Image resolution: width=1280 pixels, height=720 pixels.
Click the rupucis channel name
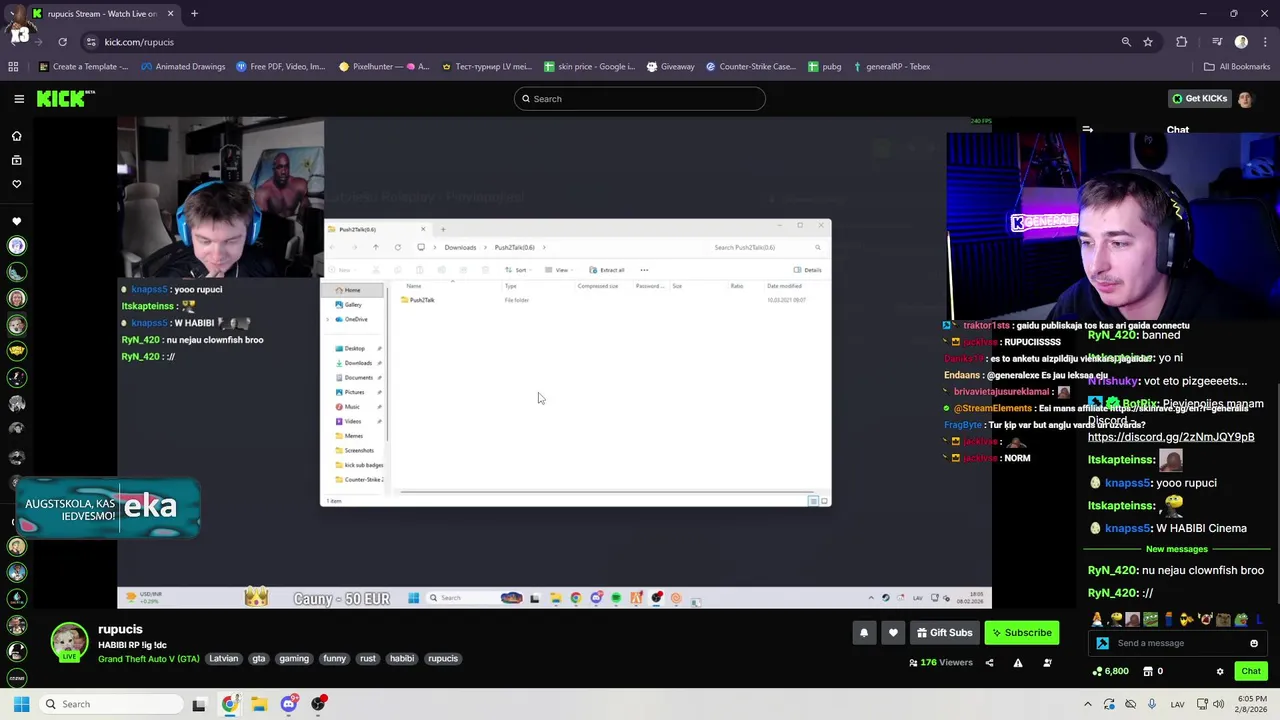point(120,629)
